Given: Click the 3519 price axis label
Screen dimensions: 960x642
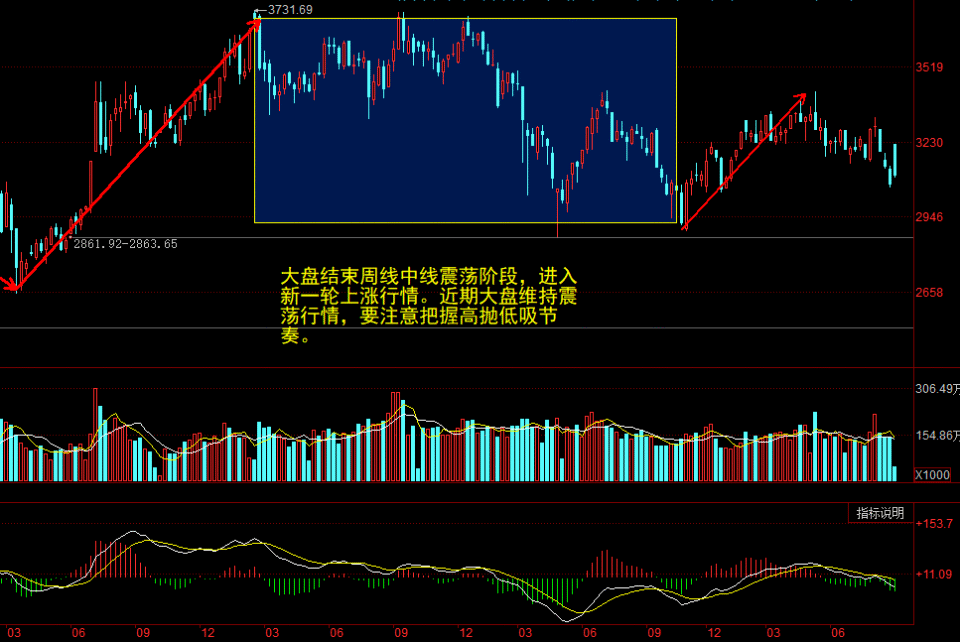Looking at the screenshot, I should coord(931,68).
